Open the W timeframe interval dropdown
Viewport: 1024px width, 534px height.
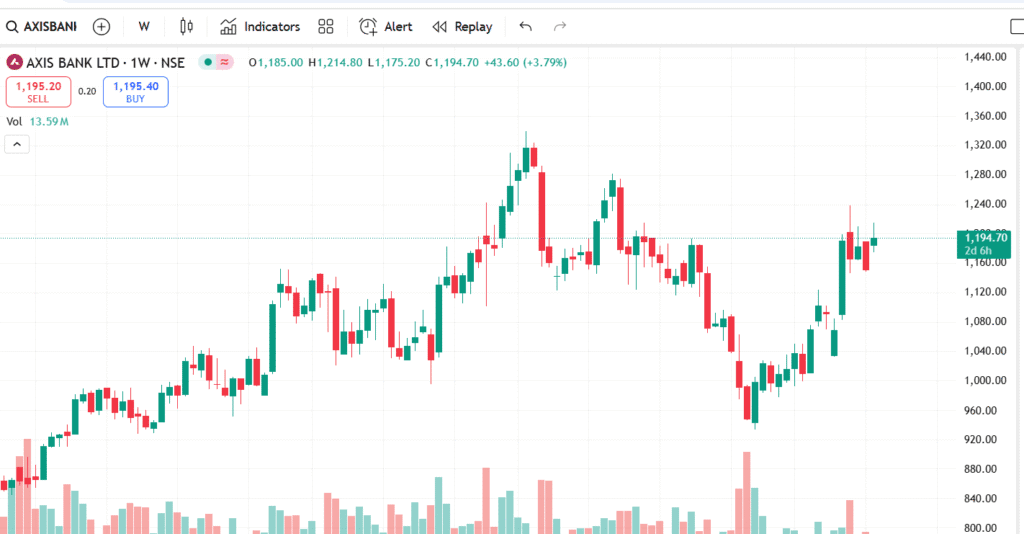(144, 27)
